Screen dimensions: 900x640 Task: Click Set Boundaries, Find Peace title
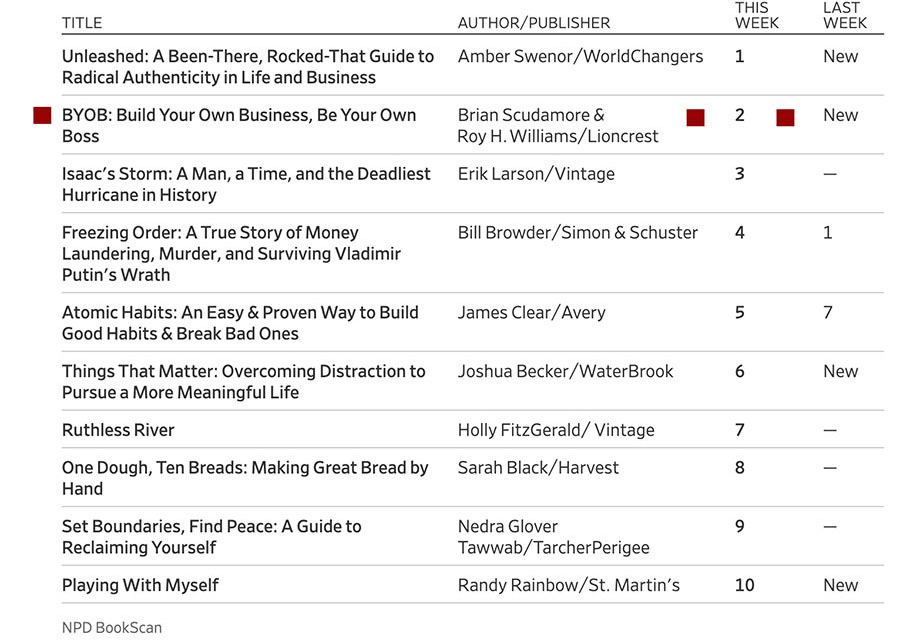[211, 536]
